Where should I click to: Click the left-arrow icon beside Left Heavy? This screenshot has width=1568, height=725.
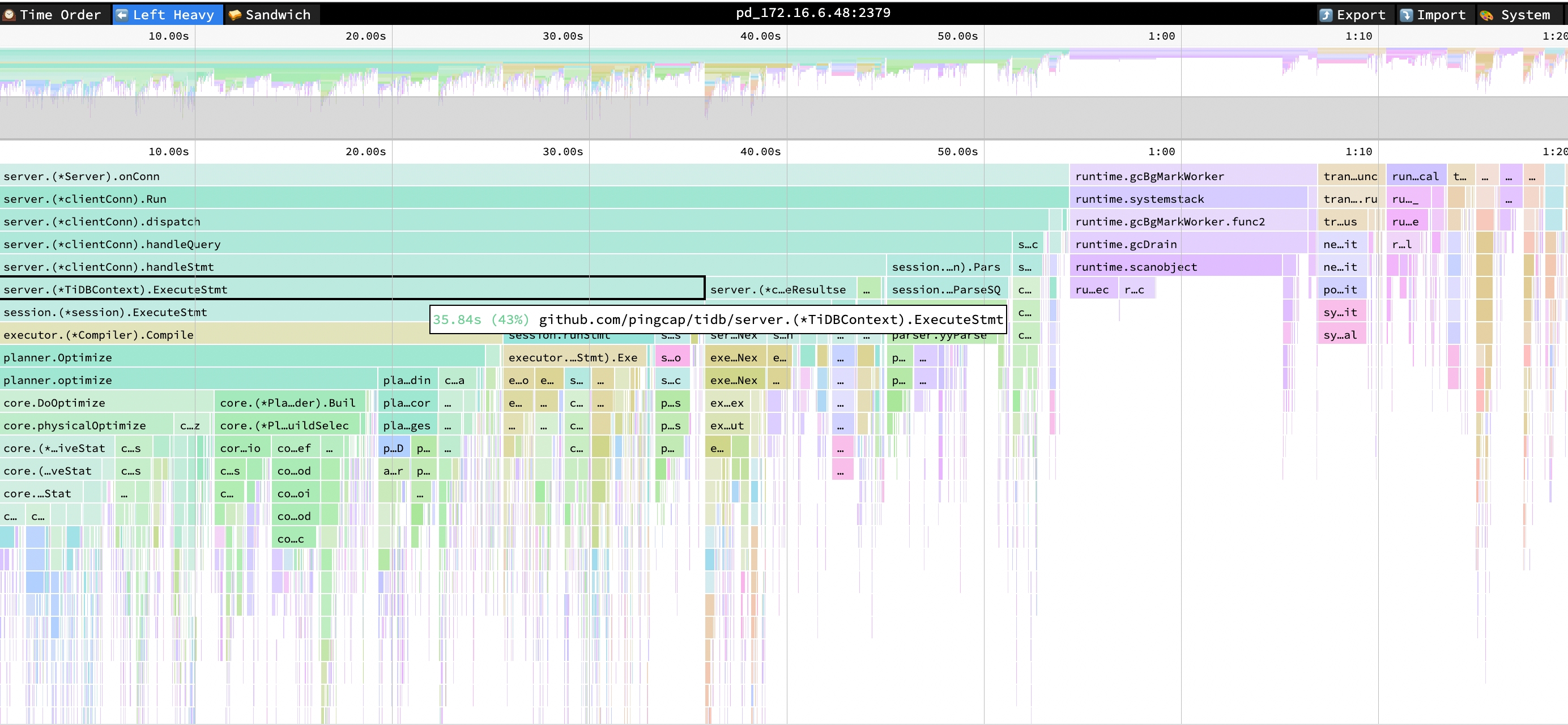[123, 14]
